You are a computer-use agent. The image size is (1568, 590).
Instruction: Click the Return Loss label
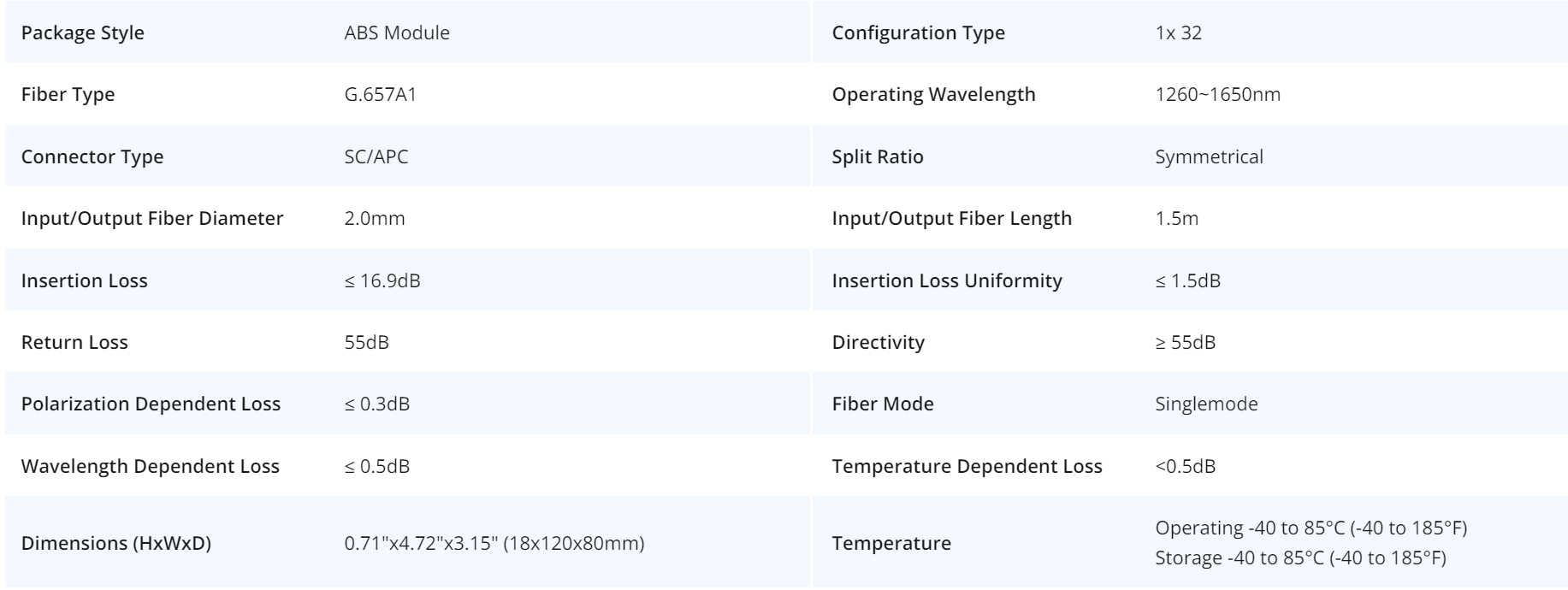tap(74, 342)
